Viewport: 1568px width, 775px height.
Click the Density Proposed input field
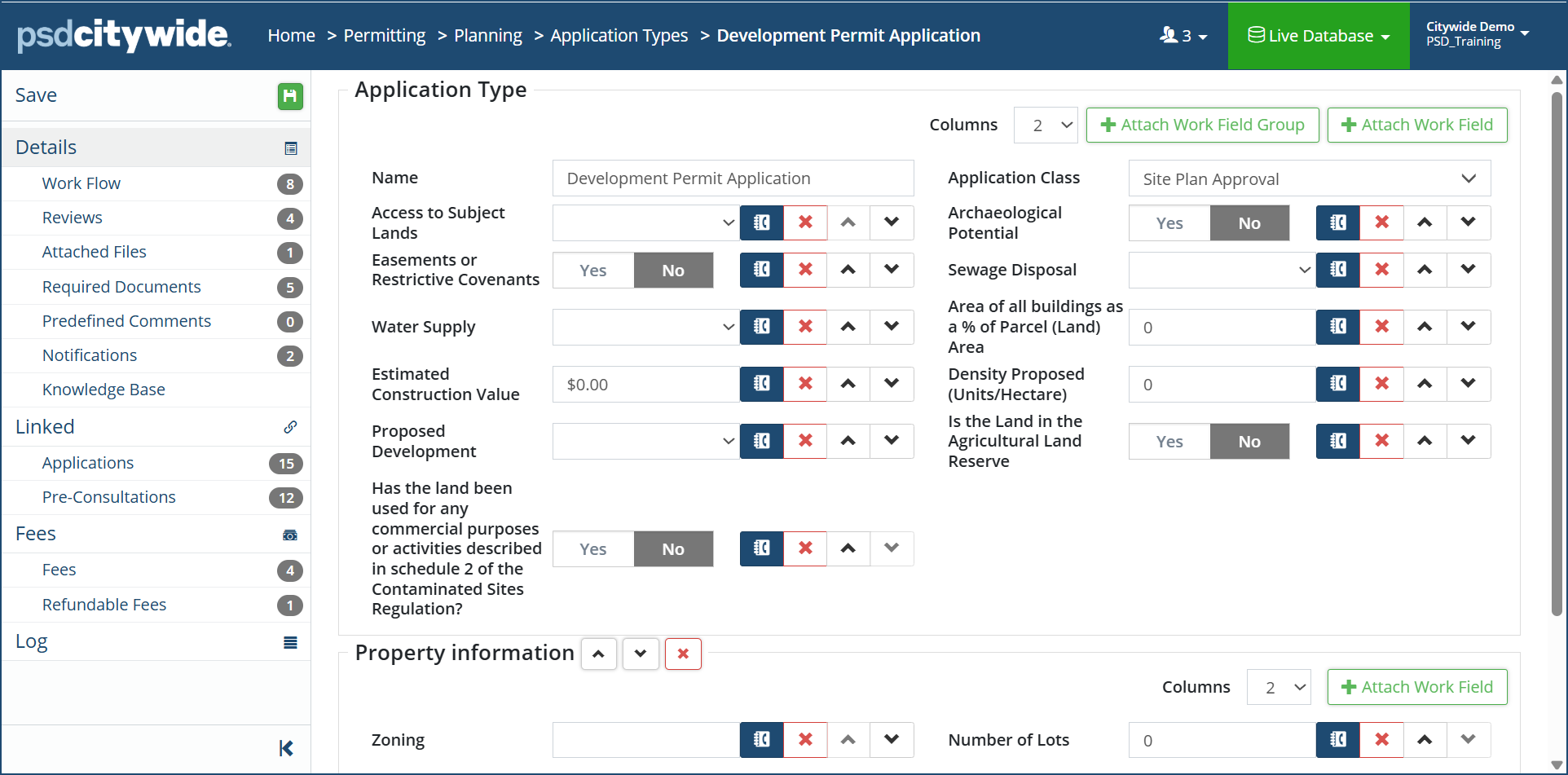point(1221,385)
